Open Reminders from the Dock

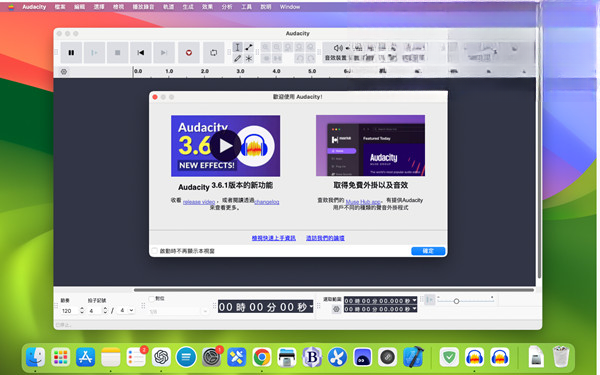136,357
